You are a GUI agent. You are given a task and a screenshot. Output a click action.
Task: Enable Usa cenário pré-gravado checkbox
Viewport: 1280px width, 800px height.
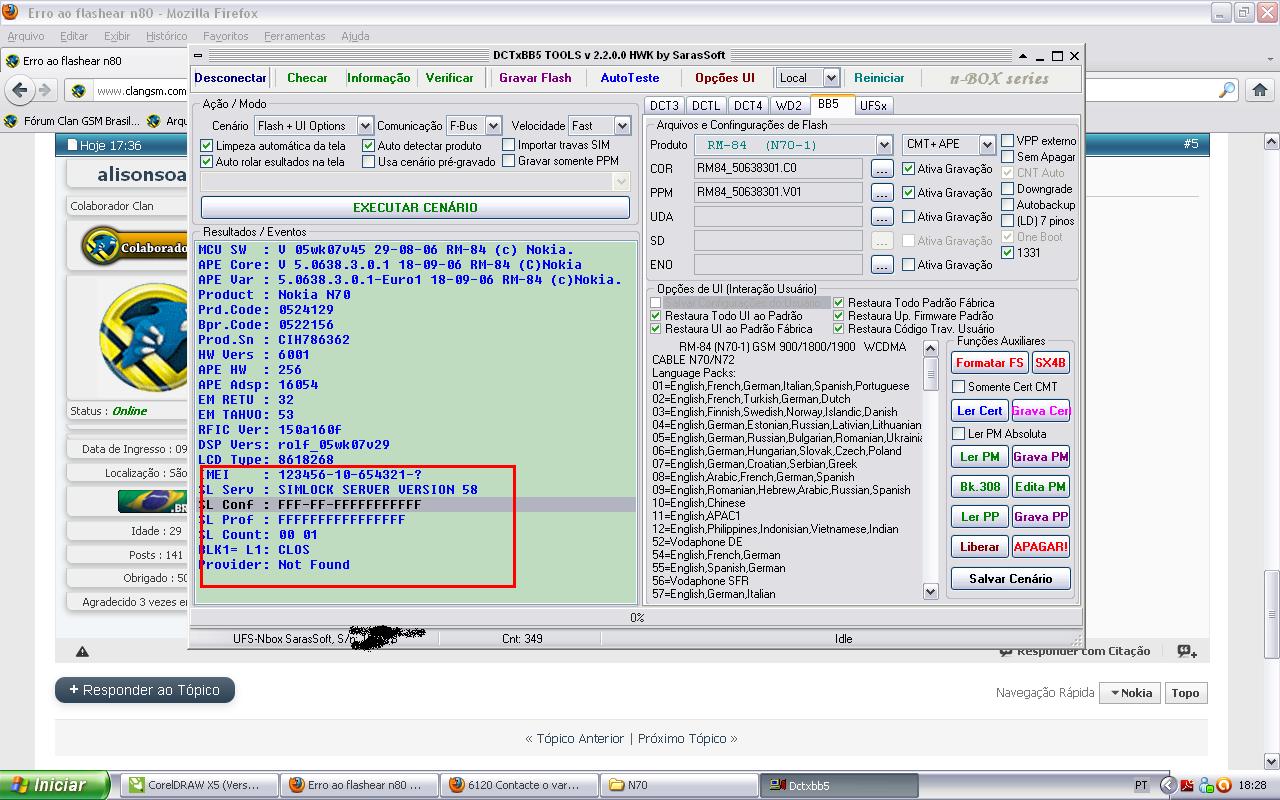pyautogui.click(x=368, y=161)
